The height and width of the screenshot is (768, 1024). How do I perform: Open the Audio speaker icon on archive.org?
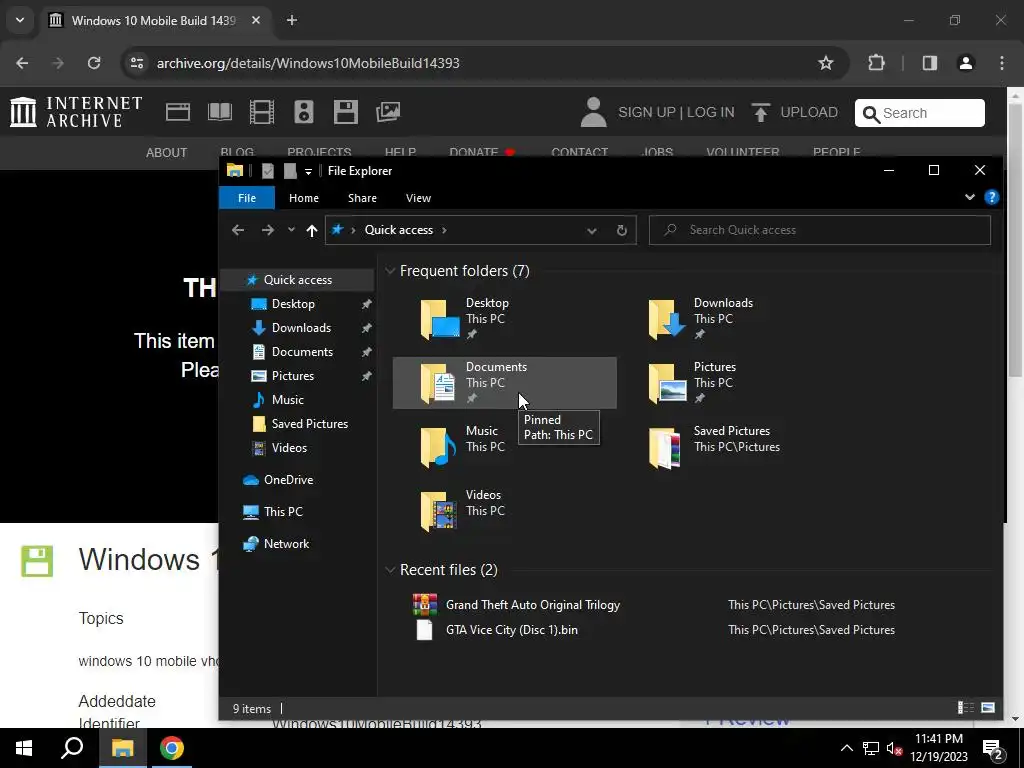(304, 112)
